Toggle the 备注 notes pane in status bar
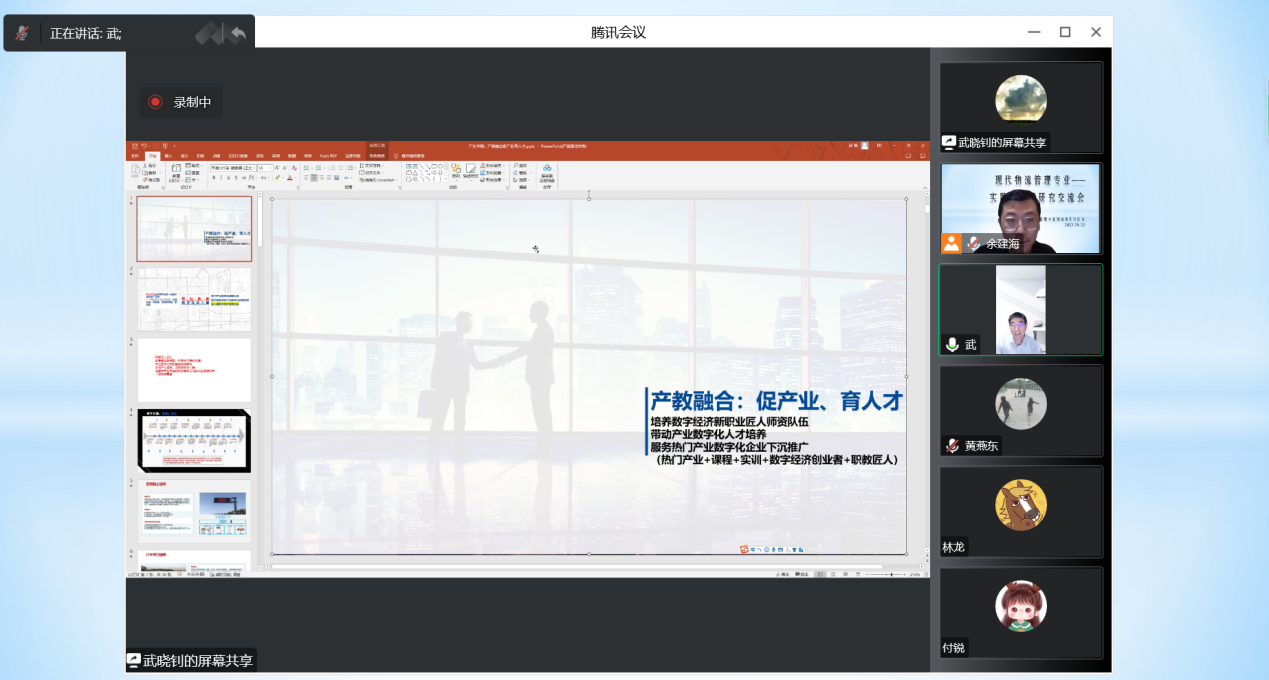 [x=783, y=574]
